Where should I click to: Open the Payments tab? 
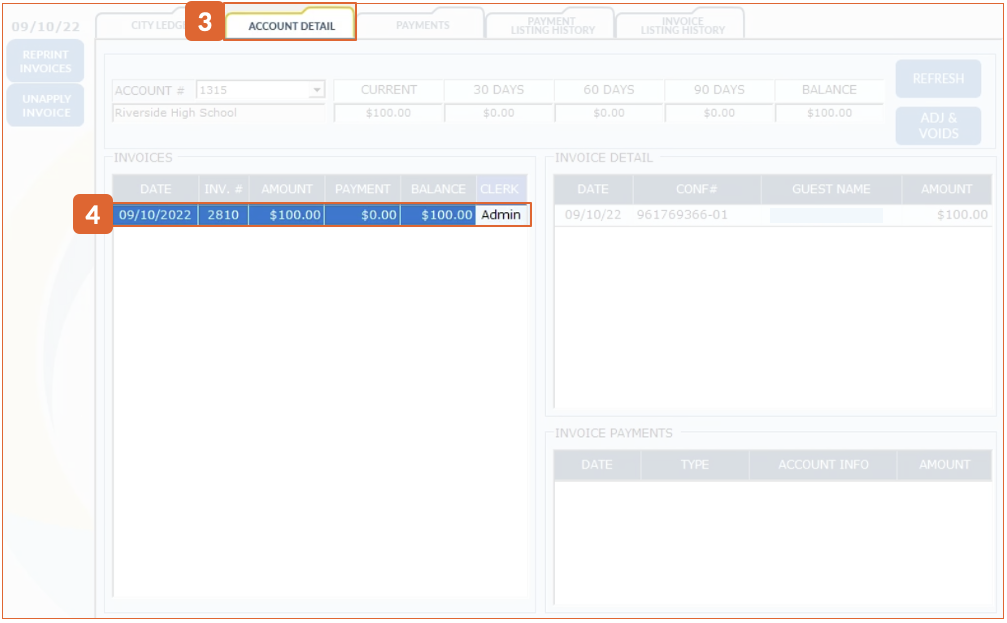tap(422, 25)
